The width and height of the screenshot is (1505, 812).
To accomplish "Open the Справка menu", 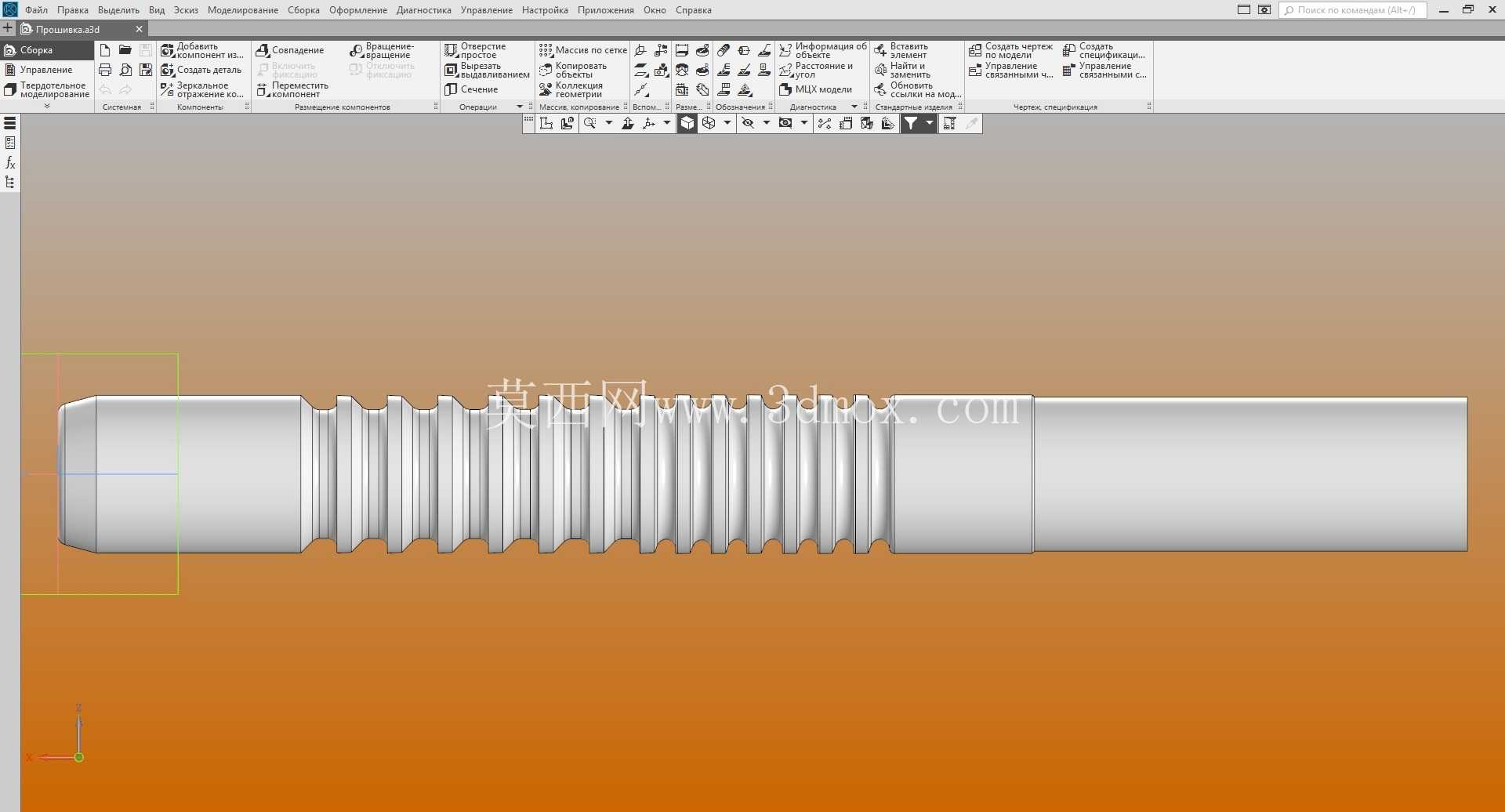I will tap(694, 10).
